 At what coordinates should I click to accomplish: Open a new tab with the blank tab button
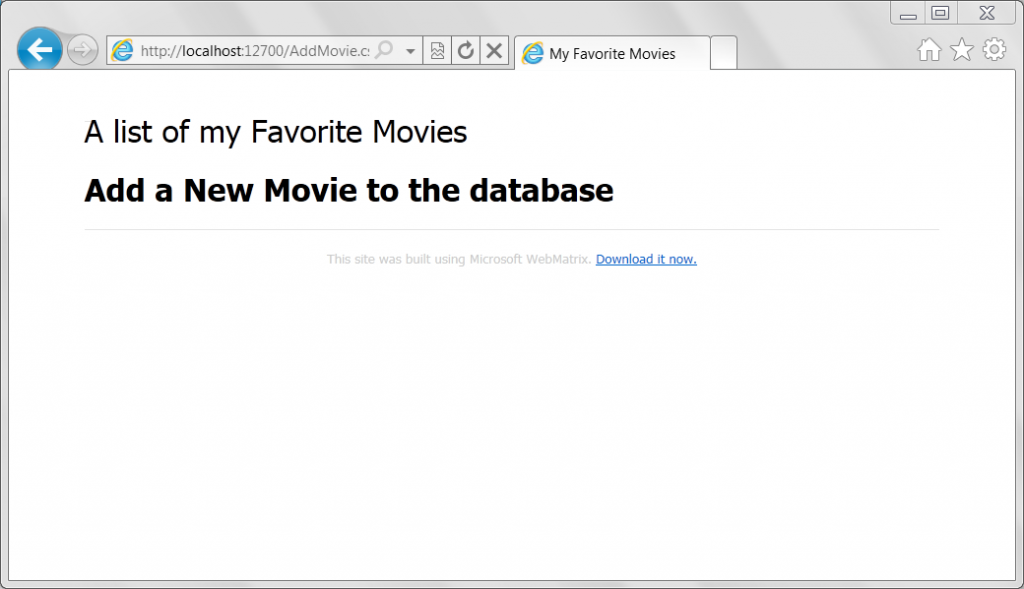724,53
